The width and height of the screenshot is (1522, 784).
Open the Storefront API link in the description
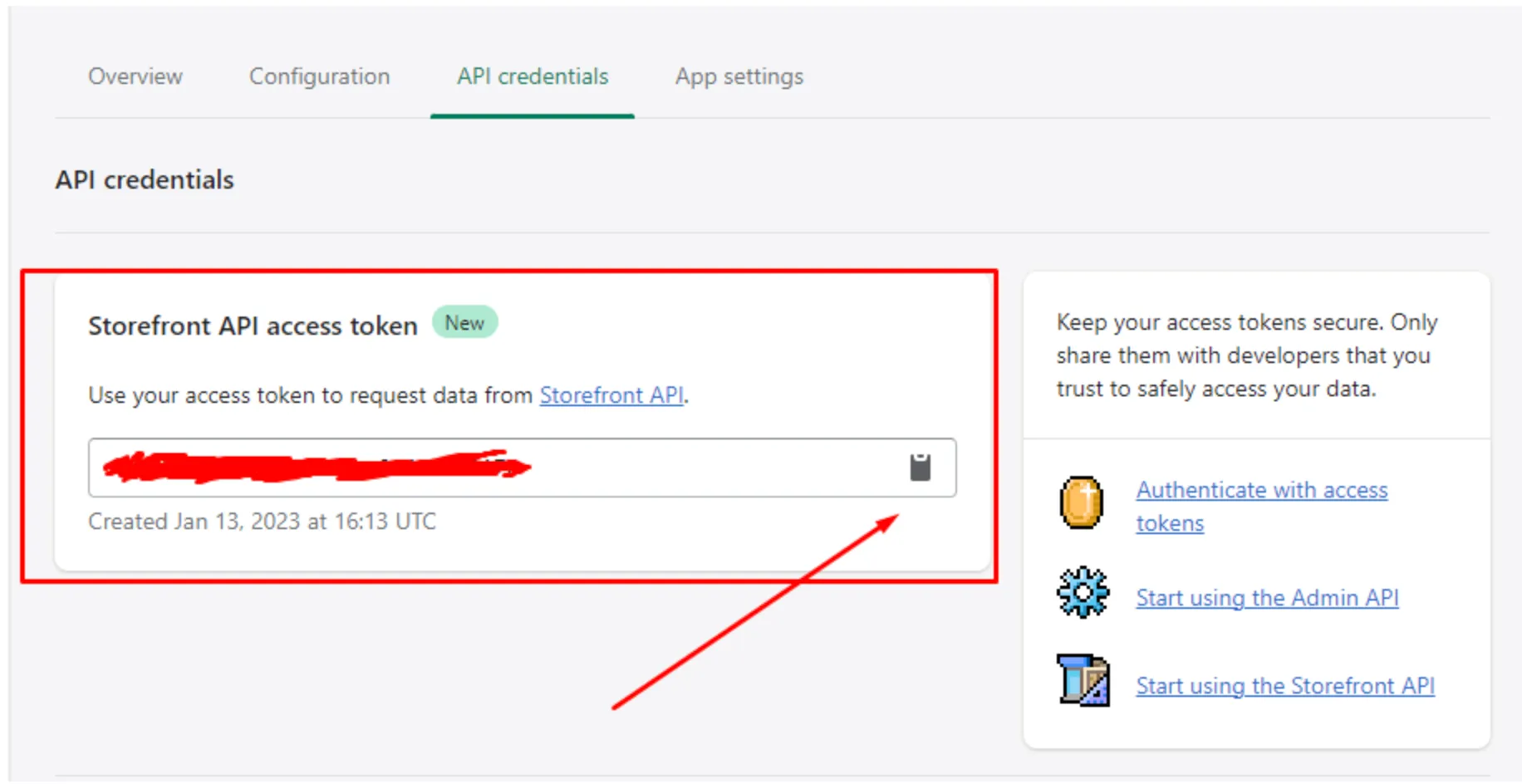[611, 395]
